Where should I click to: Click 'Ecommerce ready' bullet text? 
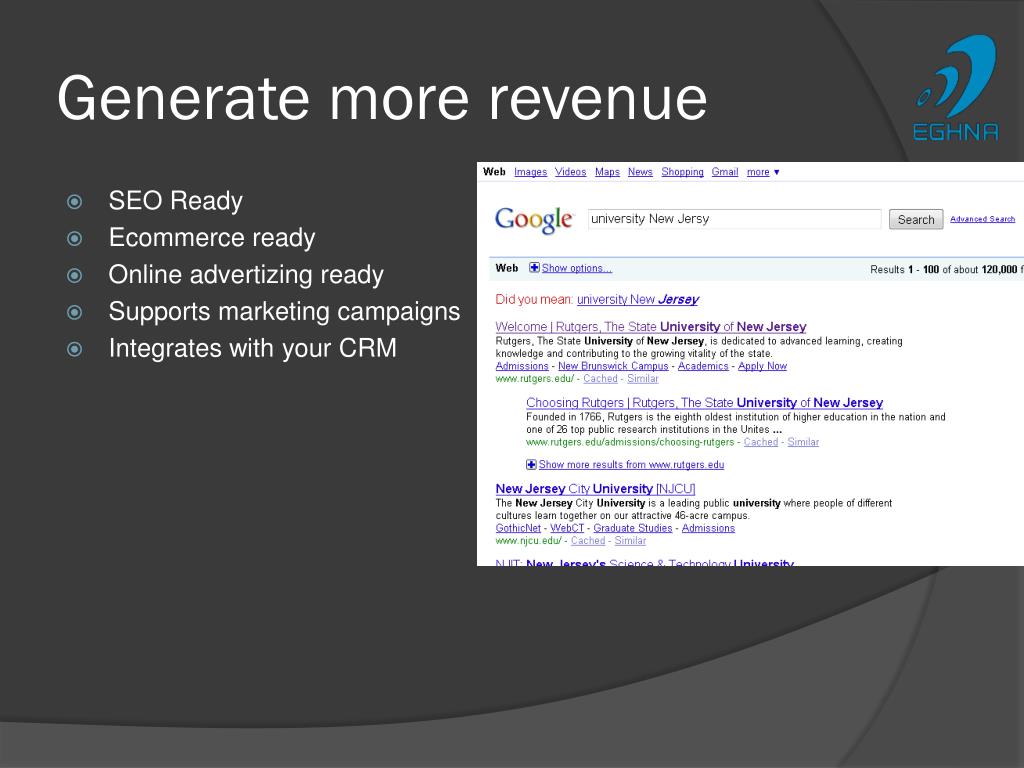pyautogui.click(x=212, y=238)
